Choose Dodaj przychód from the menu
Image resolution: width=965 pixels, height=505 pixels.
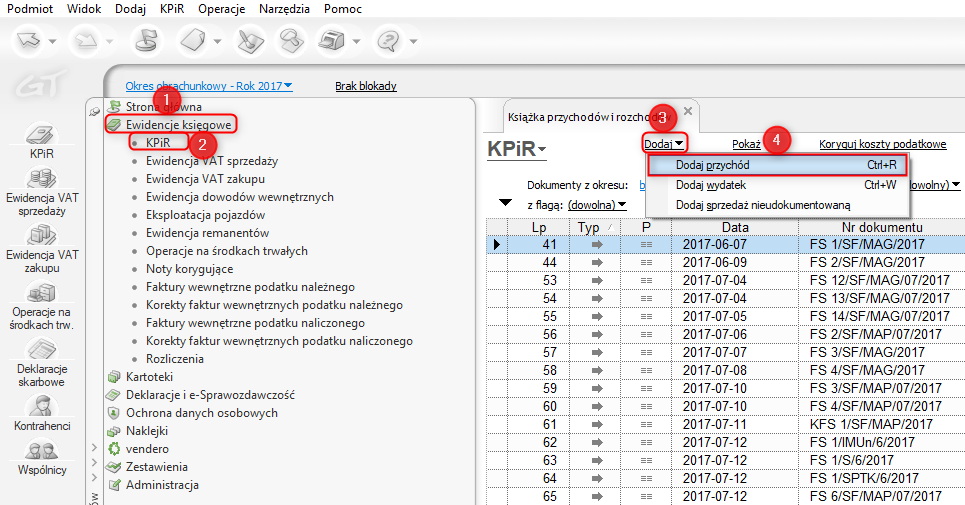tap(778, 165)
